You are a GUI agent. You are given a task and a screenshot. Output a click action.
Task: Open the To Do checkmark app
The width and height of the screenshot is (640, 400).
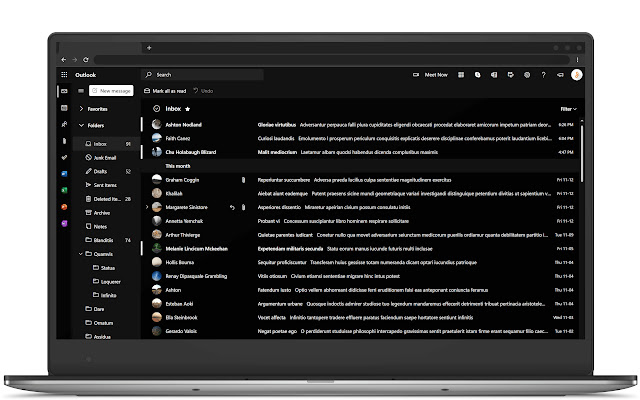64,157
